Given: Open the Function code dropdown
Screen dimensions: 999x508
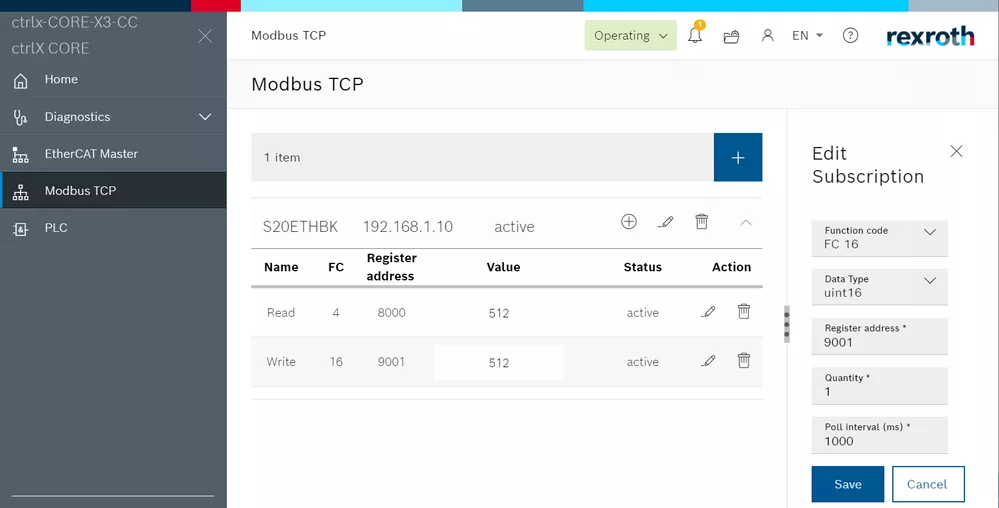Looking at the screenshot, I should 879,238.
